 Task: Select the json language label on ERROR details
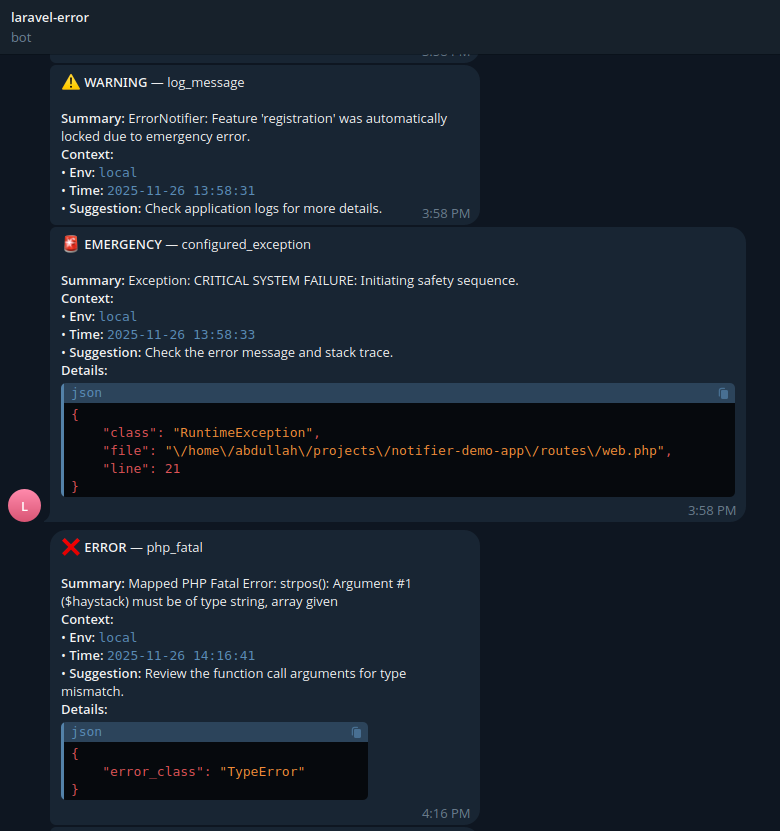(x=85, y=732)
